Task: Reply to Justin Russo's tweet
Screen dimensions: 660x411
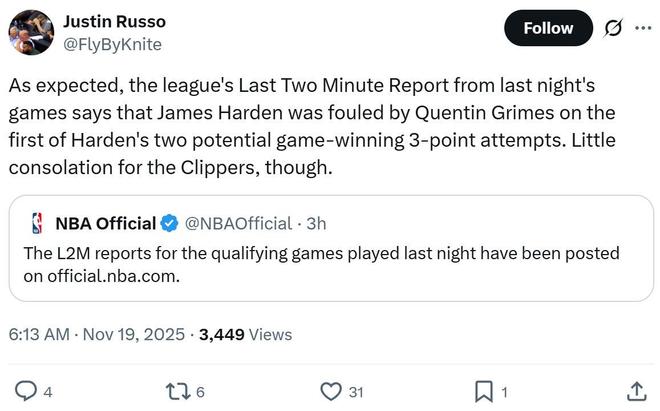Action: click(28, 391)
